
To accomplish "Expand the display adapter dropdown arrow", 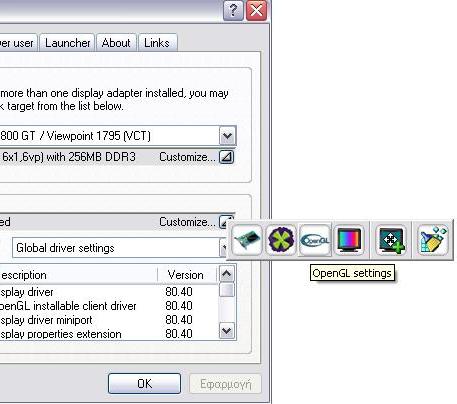I will pyautogui.click(x=227, y=136).
